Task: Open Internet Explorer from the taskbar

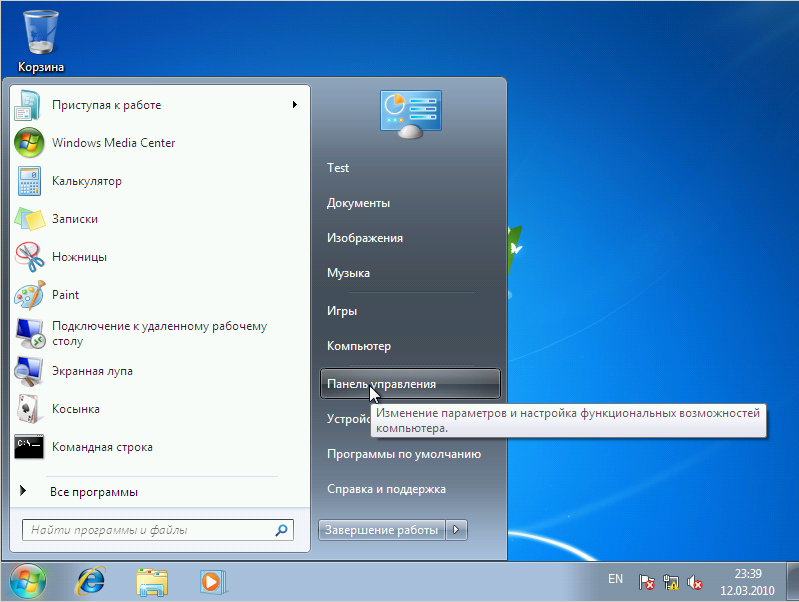Action: pos(91,582)
